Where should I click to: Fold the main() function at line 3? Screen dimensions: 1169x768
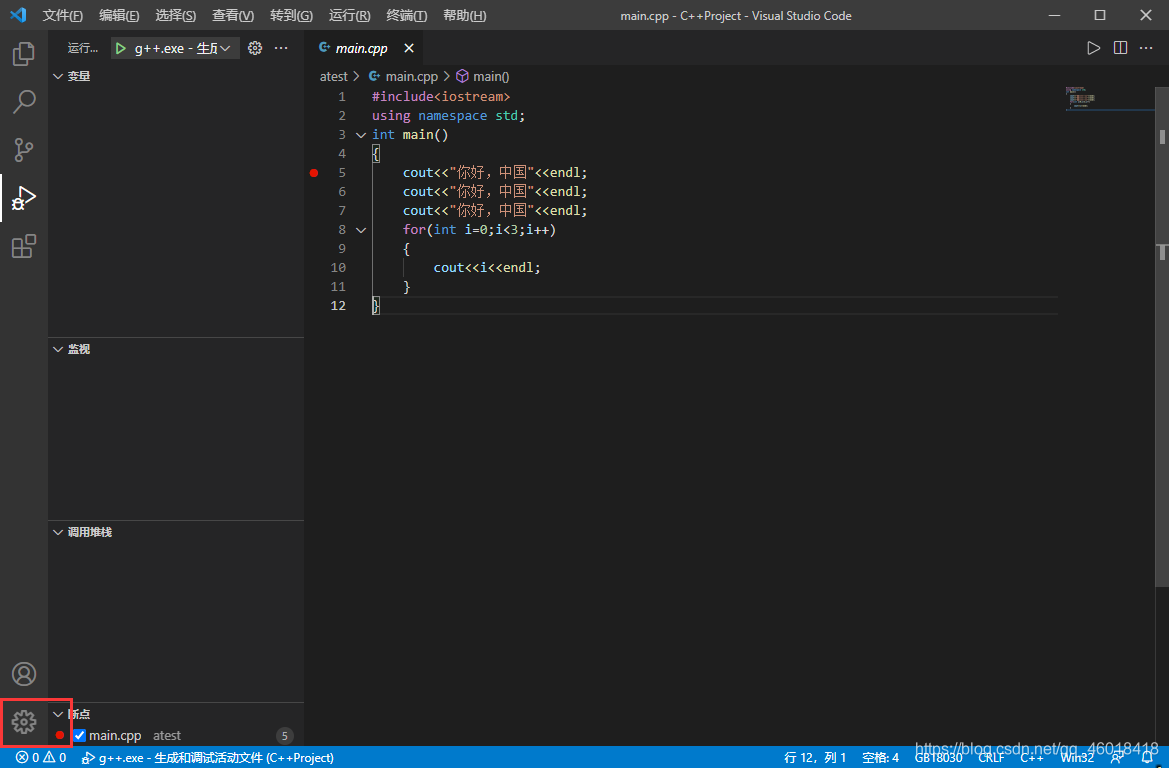click(361, 135)
